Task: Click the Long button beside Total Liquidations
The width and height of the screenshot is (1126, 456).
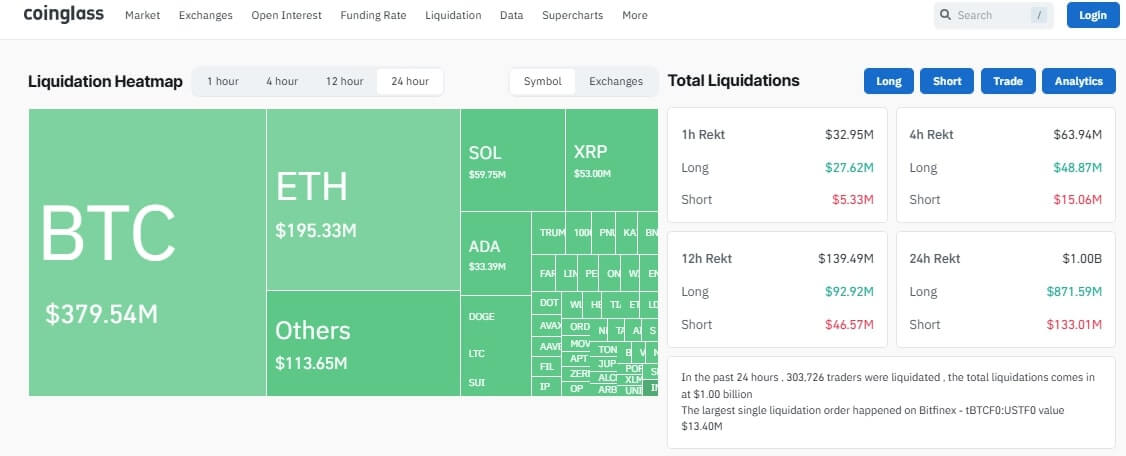Action: point(888,81)
